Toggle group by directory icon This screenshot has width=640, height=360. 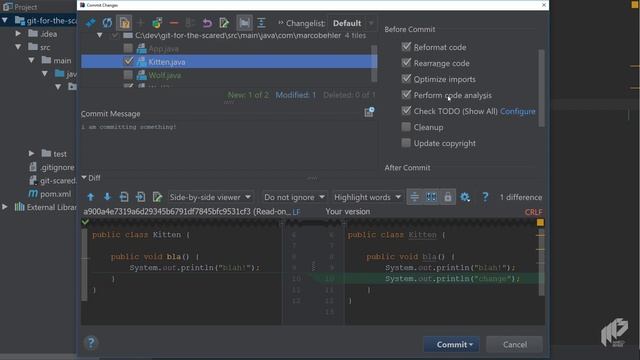click(244, 23)
